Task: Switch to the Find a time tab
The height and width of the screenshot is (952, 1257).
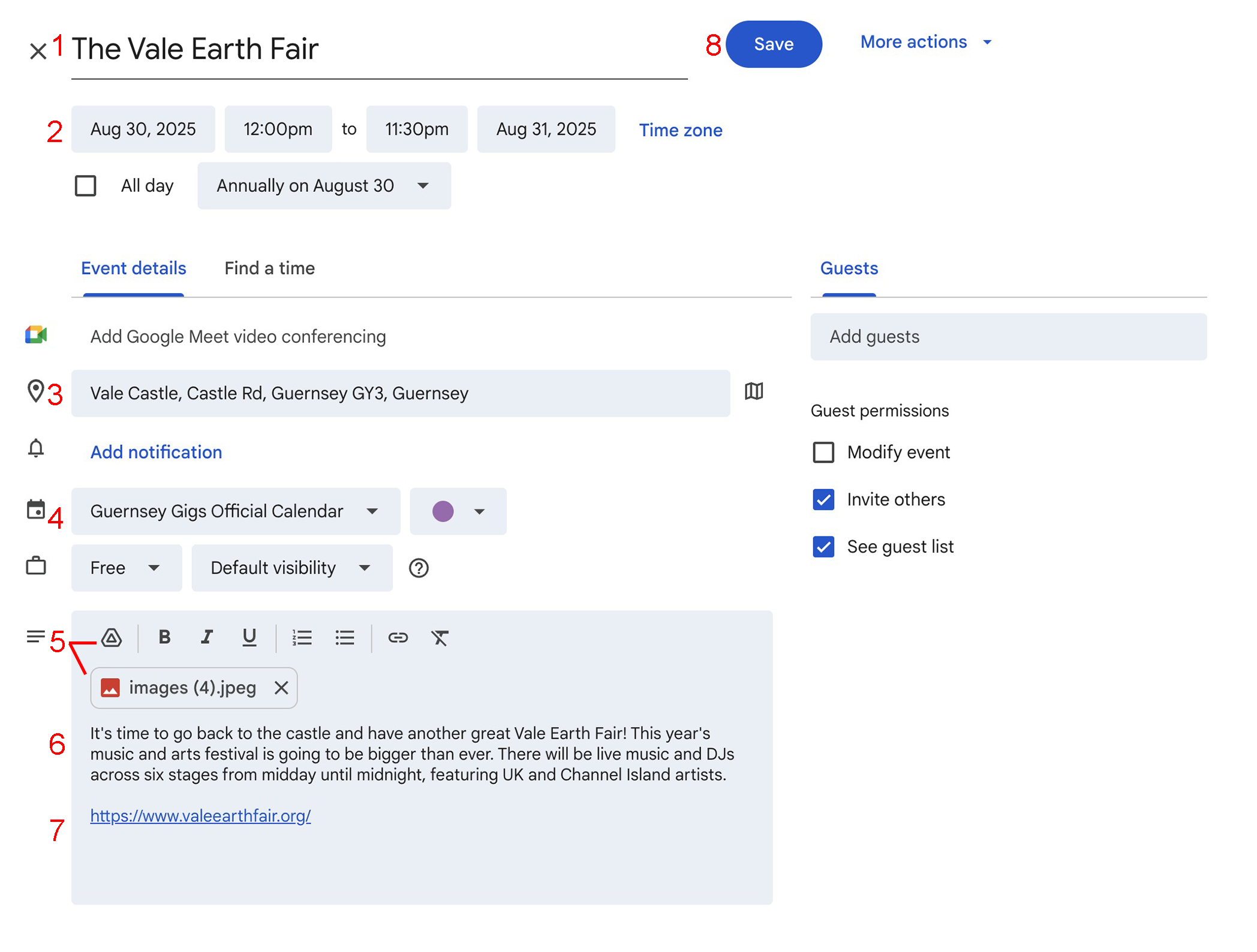Action: point(269,268)
